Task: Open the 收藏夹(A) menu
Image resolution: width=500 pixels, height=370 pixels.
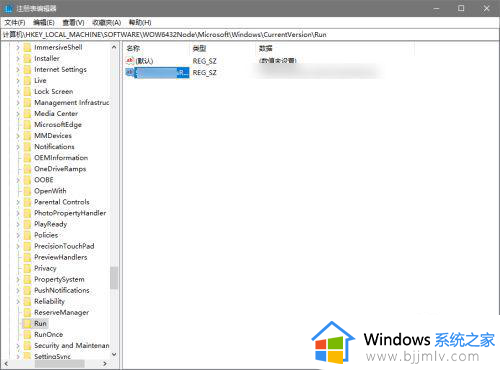Action: click(106, 23)
